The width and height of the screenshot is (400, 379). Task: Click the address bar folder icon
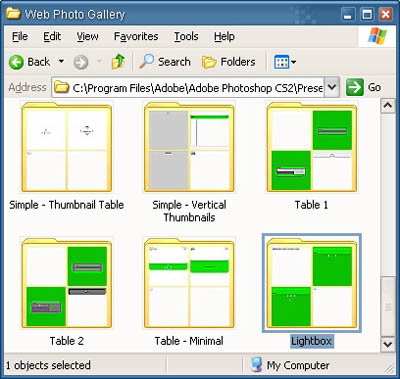point(61,87)
